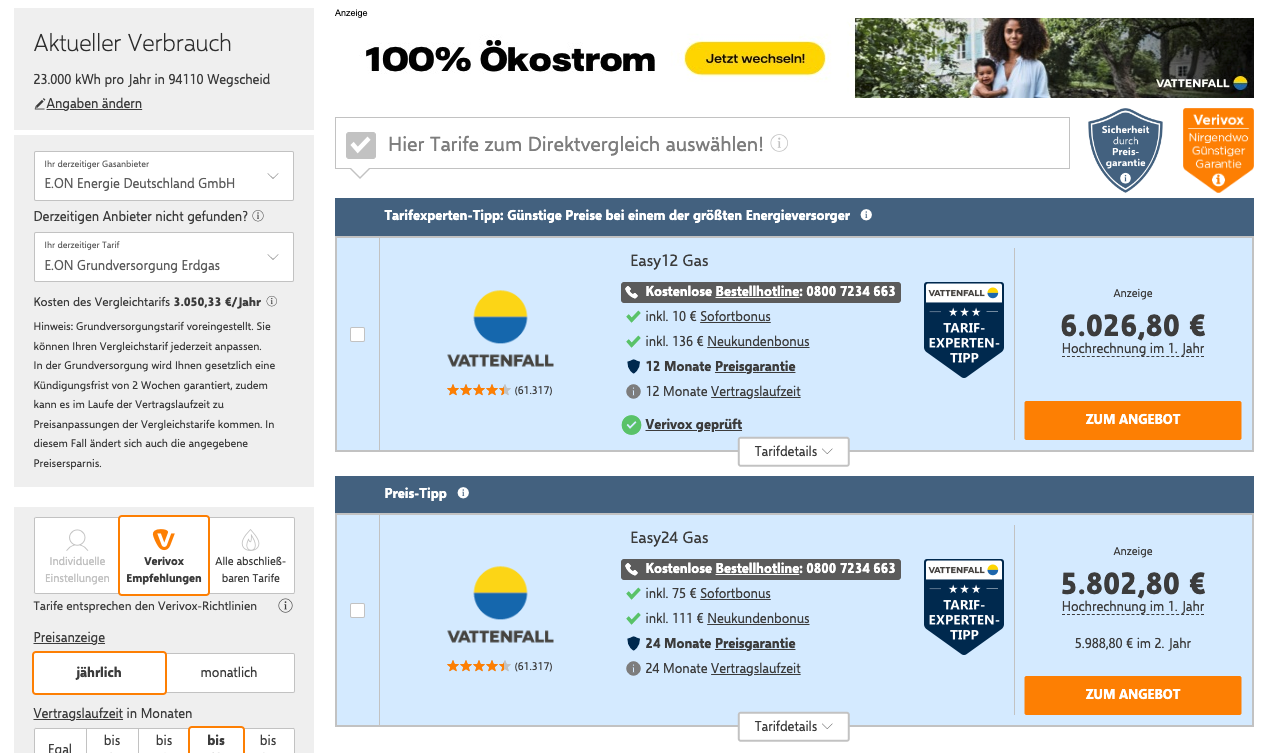Click ZUM ANGEBOT for Easy24 Gas
Image resolution: width=1269 pixels, height=753 pixels.
point(1132,694)
